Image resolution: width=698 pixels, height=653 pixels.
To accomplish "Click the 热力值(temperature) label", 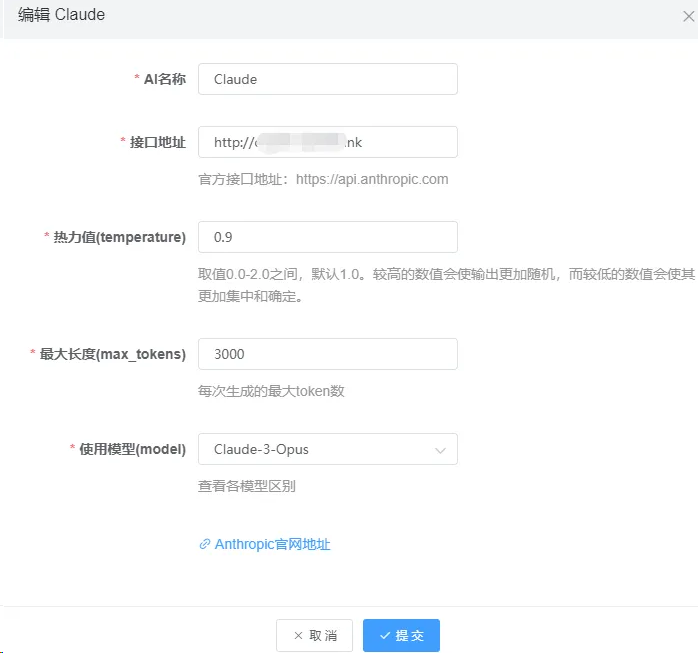I will click(119, 237).
